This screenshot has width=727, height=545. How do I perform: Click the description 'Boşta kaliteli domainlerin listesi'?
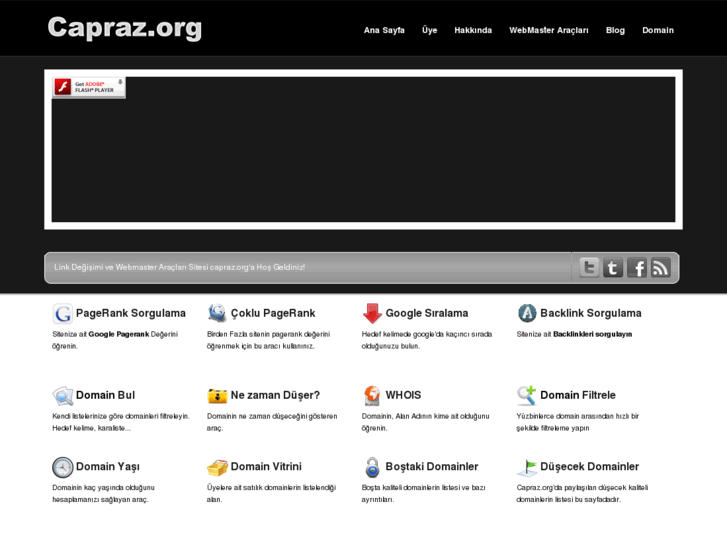tap(413, 487)
